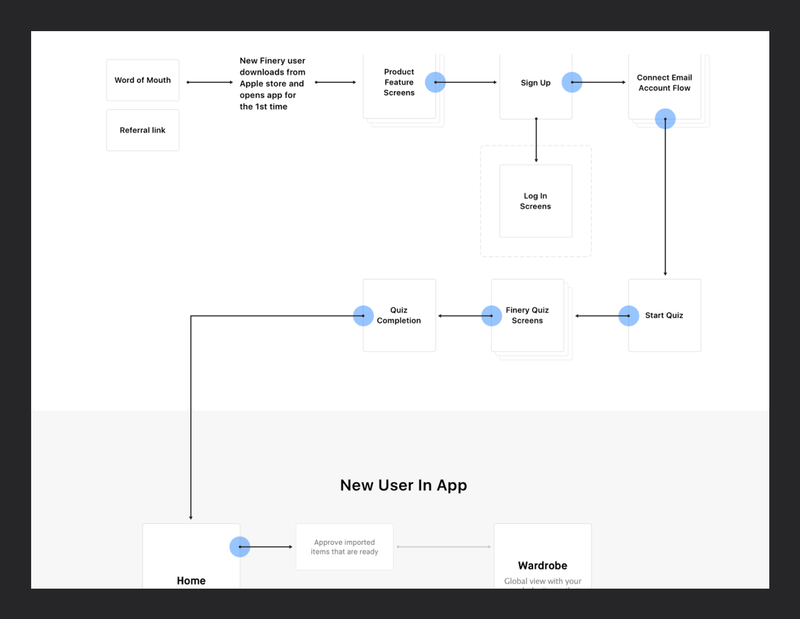This screenshot has height=619, width=800.
Task: Click the New User In App heading
Action: [x=404, y=485]
